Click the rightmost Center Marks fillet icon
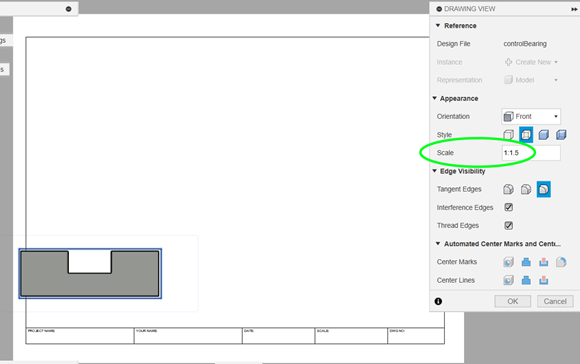 (561, 262)
